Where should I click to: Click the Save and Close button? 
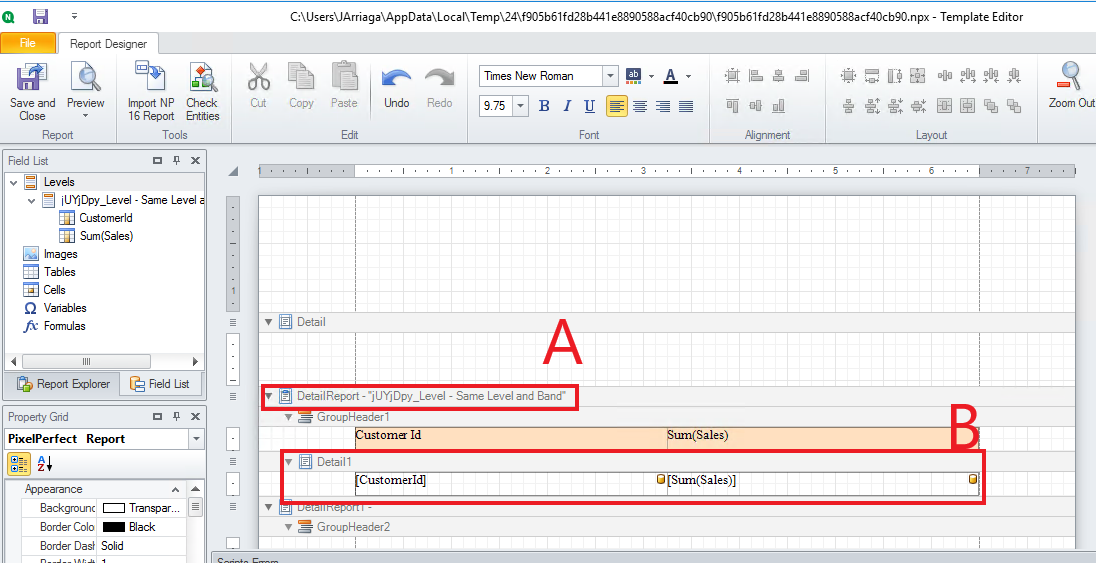[32, 92]
